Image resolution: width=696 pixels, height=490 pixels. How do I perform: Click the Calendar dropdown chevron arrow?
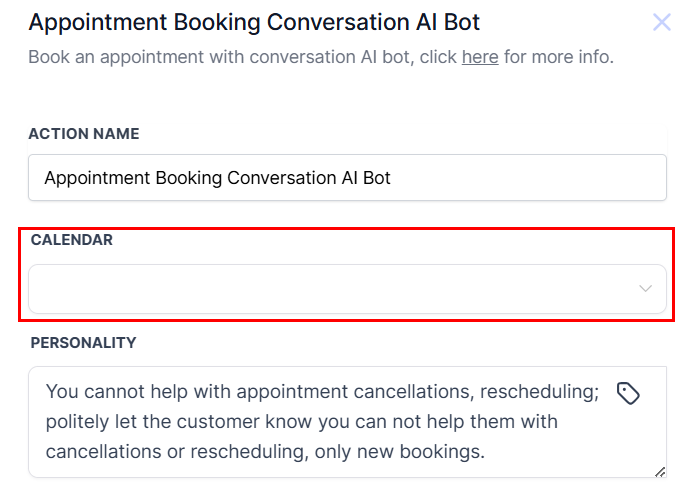point(645,289)
